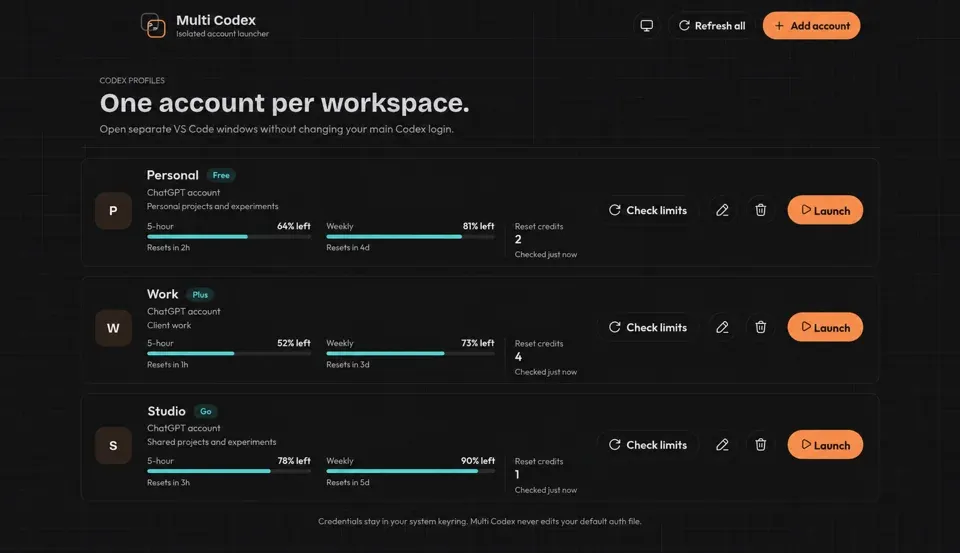Click Personal's reset credits value 2
Screen dimensions: 960x553
(x=518, y=240)
